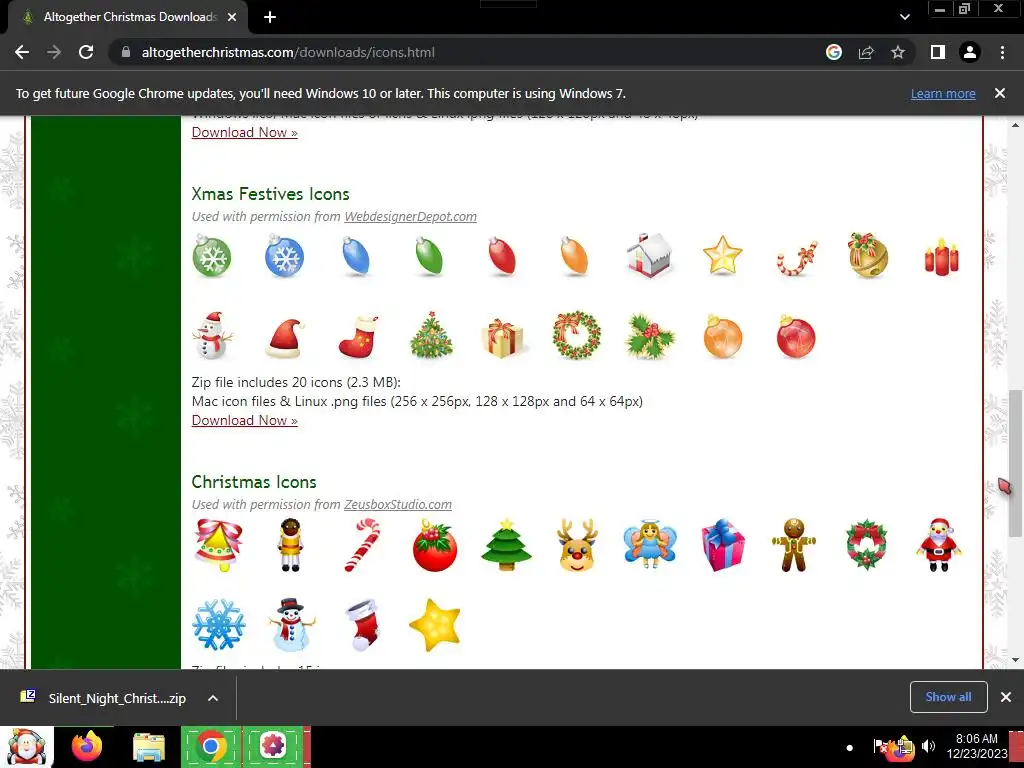Dismiss the Chrome update notification bar
Image resolution: width=1024 pixels, height=768 pixels.
click(x=1000, y=93)
